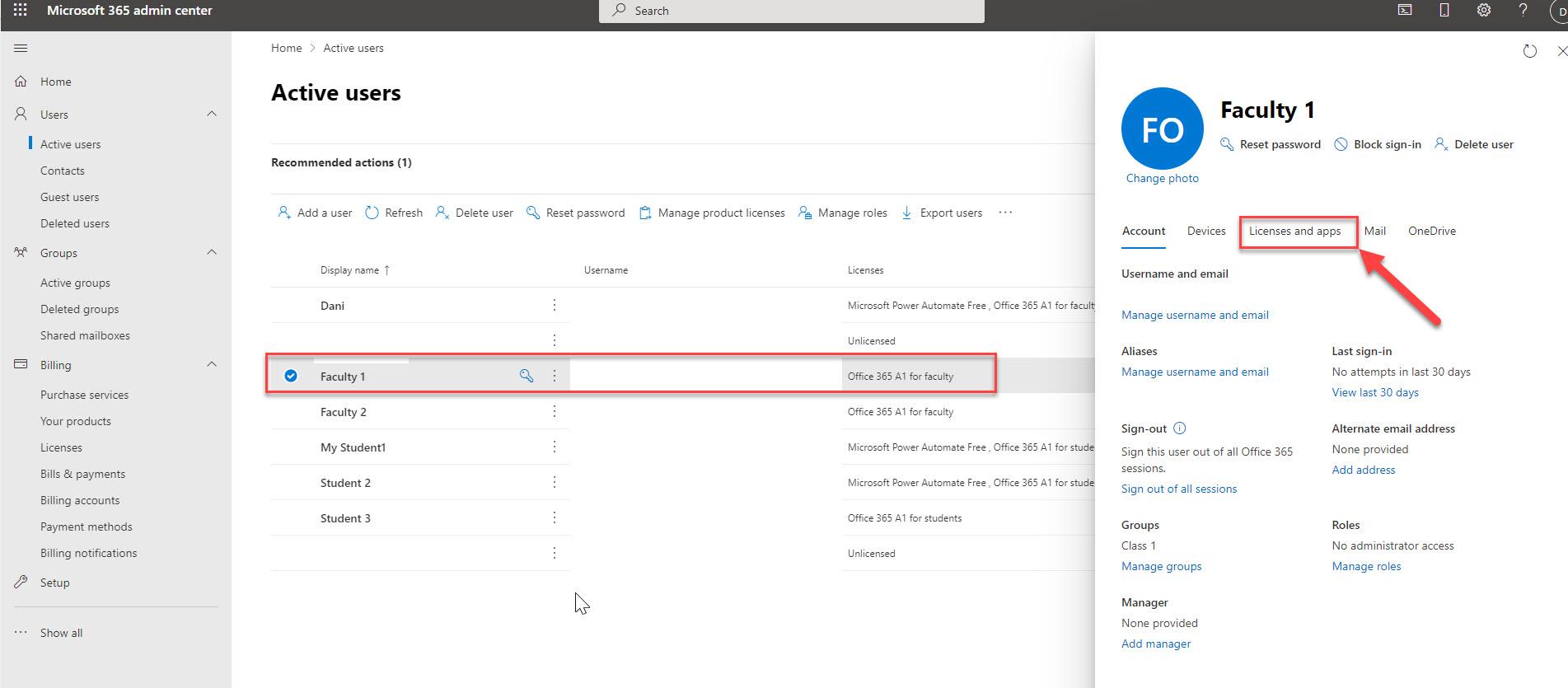1568x688 pixels.
Task: Collapse the Users section chevron
Action: 212,114
